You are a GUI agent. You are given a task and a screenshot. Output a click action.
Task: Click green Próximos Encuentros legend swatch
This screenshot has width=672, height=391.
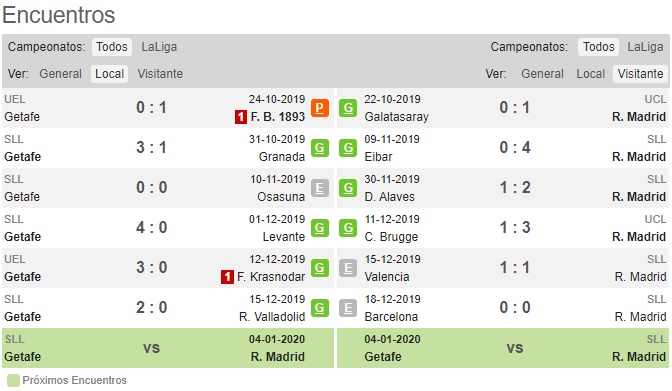13,380
